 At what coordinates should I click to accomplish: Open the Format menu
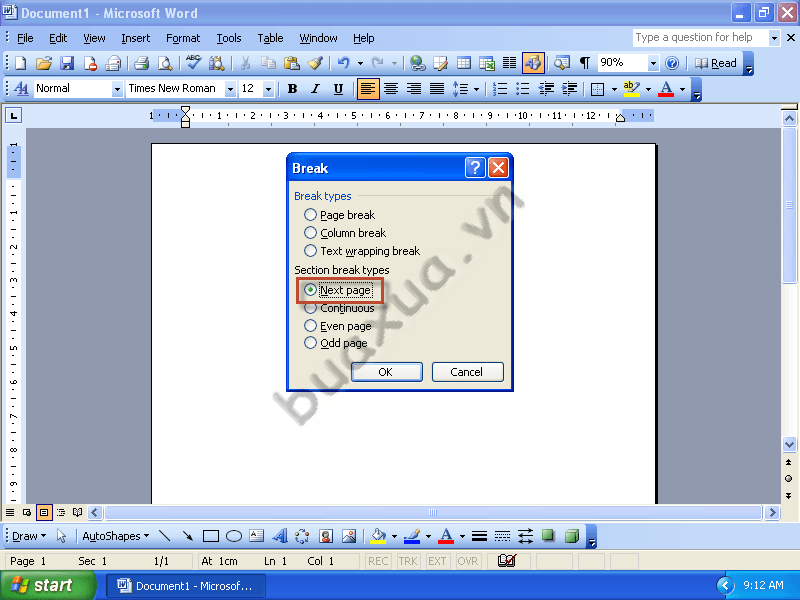183,38
